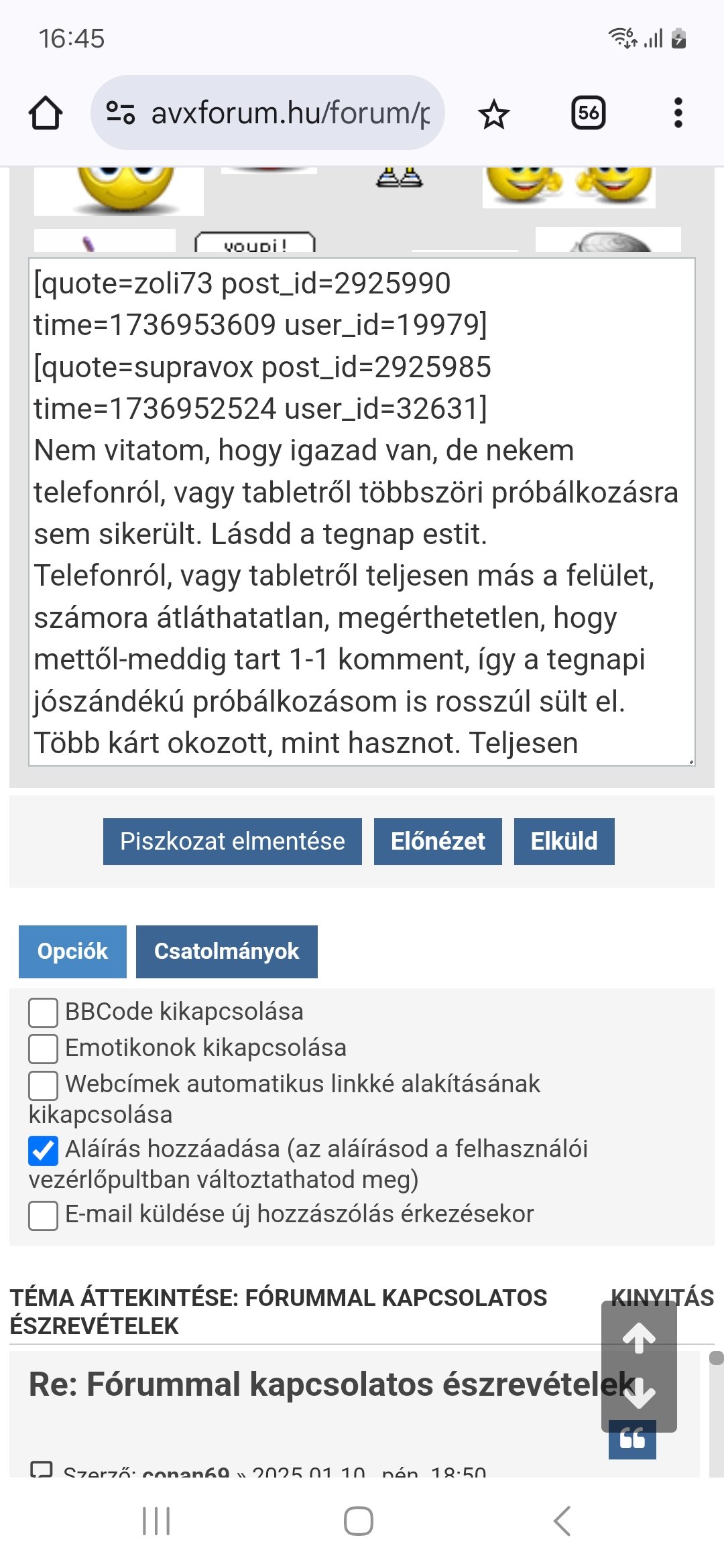Open the tab switcher showing 56 tabs
The image size is (724, 1568).
click(588, 113)
